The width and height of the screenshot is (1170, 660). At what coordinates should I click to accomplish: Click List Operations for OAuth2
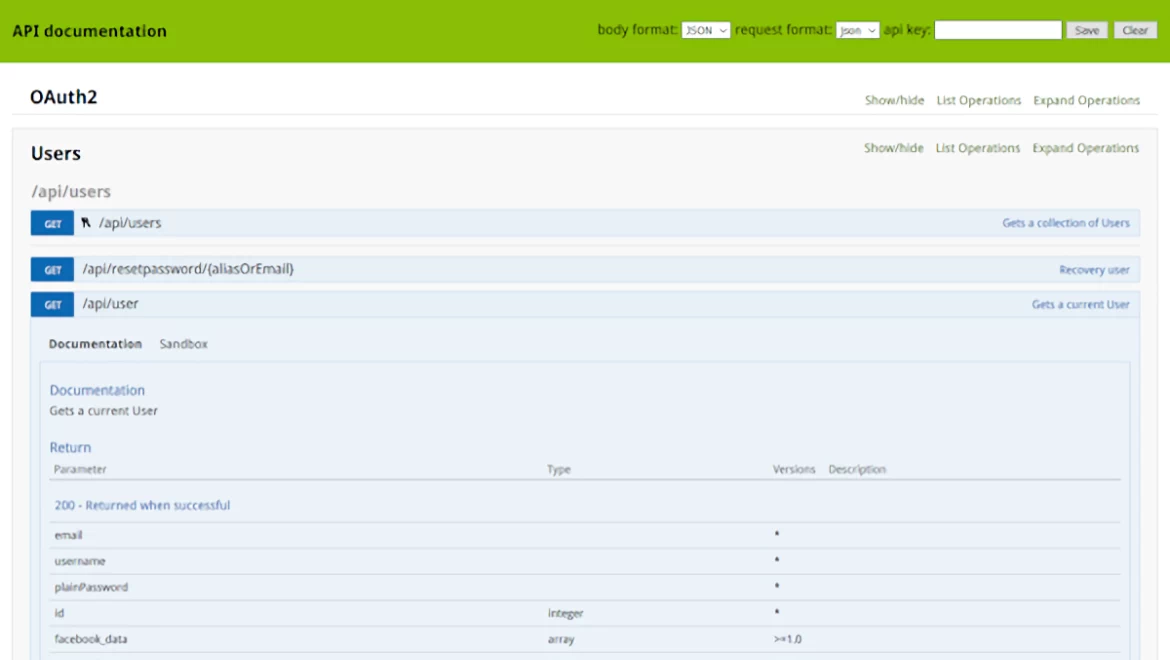click(x=978, y=100)
